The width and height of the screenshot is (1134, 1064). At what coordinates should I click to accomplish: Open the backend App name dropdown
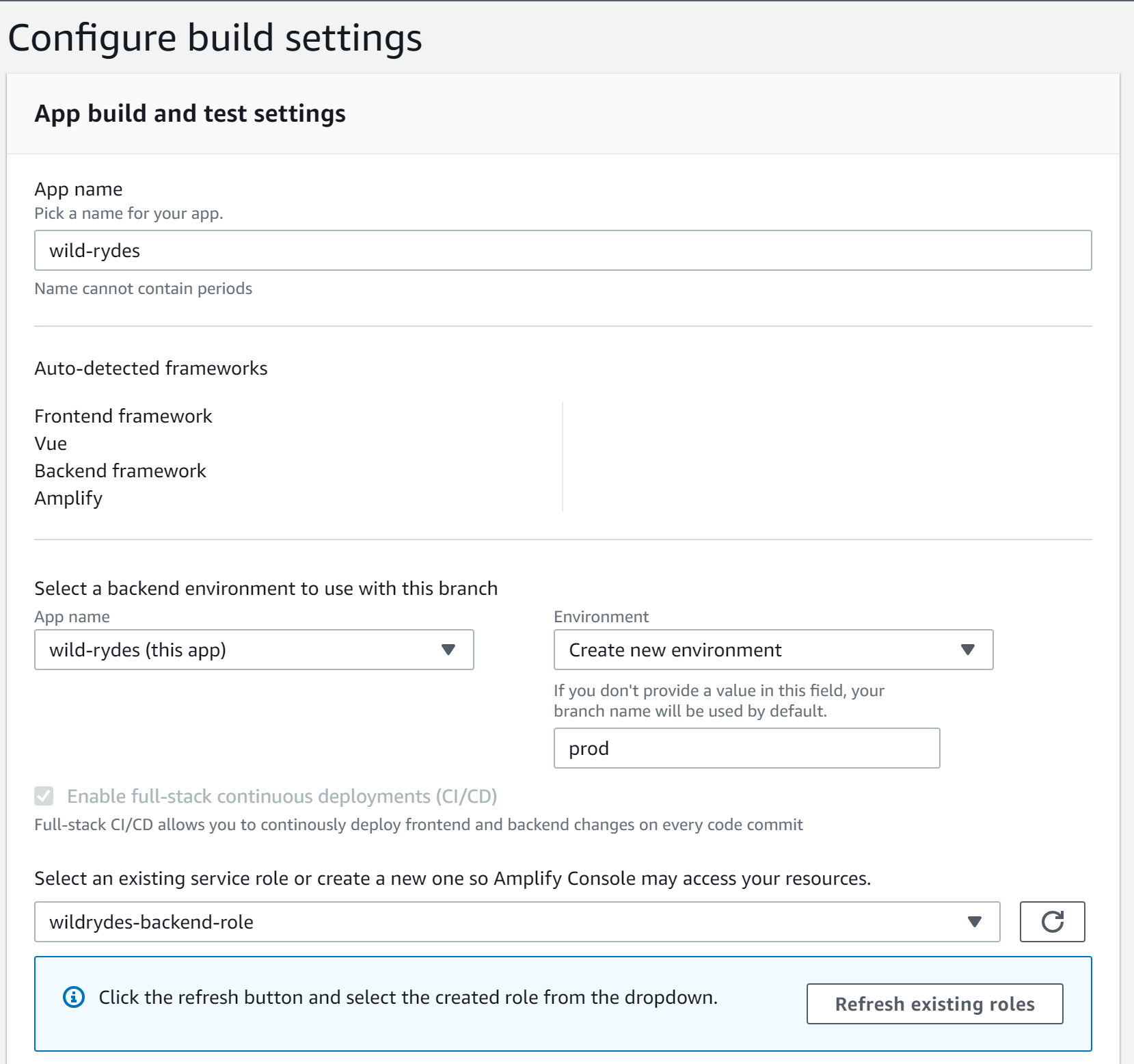(254, 650)
